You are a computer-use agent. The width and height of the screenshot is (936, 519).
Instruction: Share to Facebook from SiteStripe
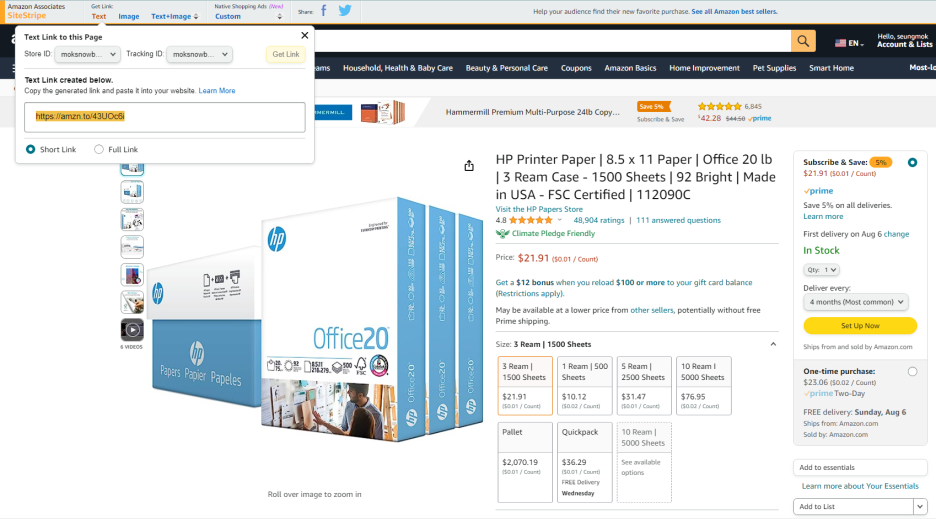pos(324,11)
